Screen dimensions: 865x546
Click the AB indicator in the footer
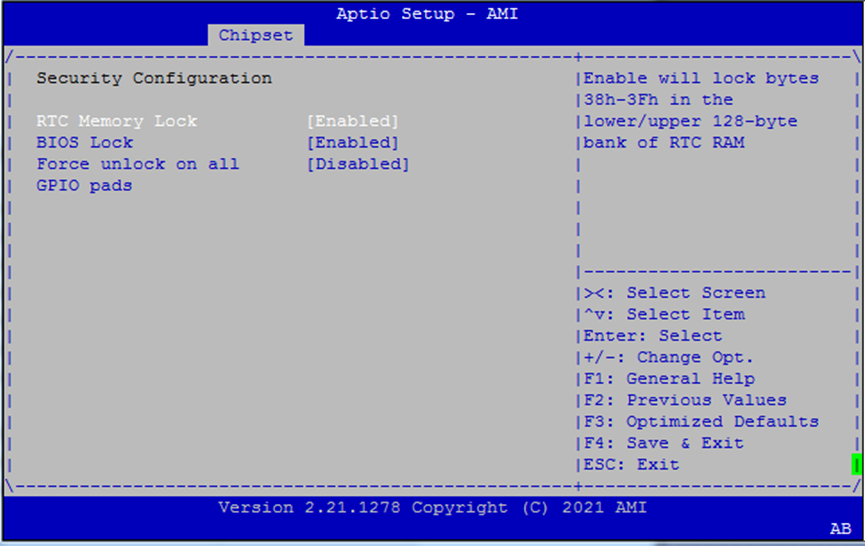[841, 529]
